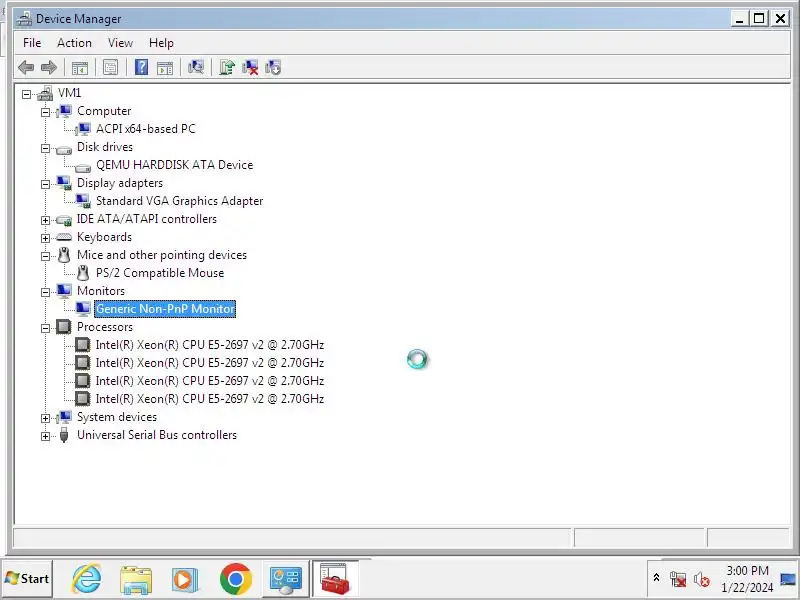Open the clock showing 3:00 PM
Image resolution: width=800 pixels, height=600 pixels.
point(747,579)
